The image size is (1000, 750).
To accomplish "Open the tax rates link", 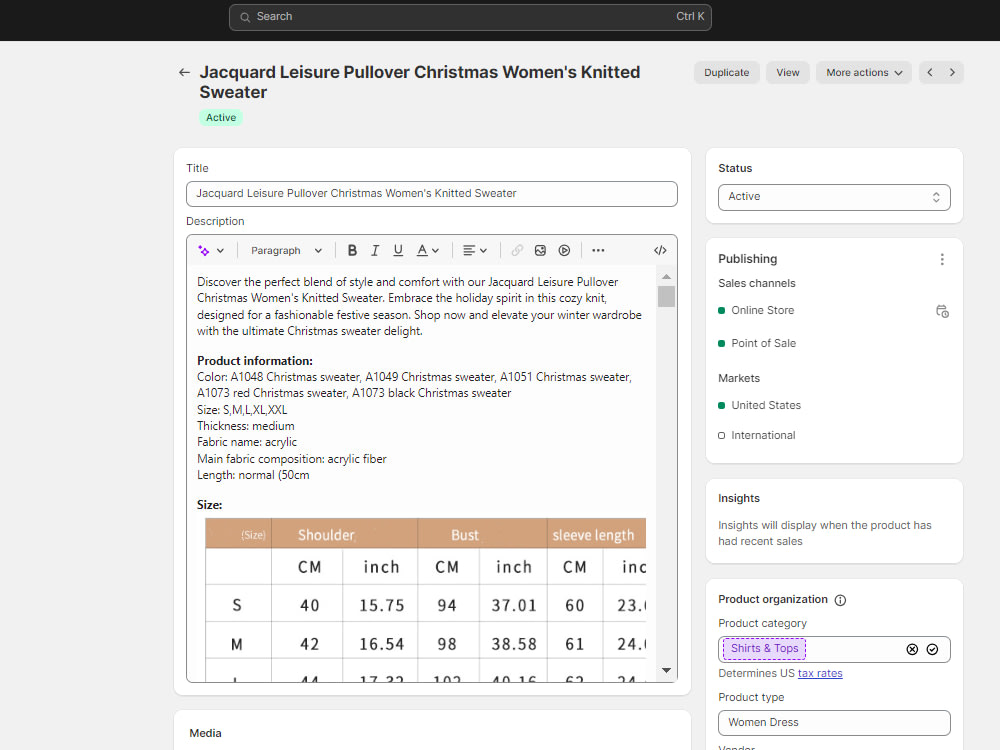I will click(820, 673).
